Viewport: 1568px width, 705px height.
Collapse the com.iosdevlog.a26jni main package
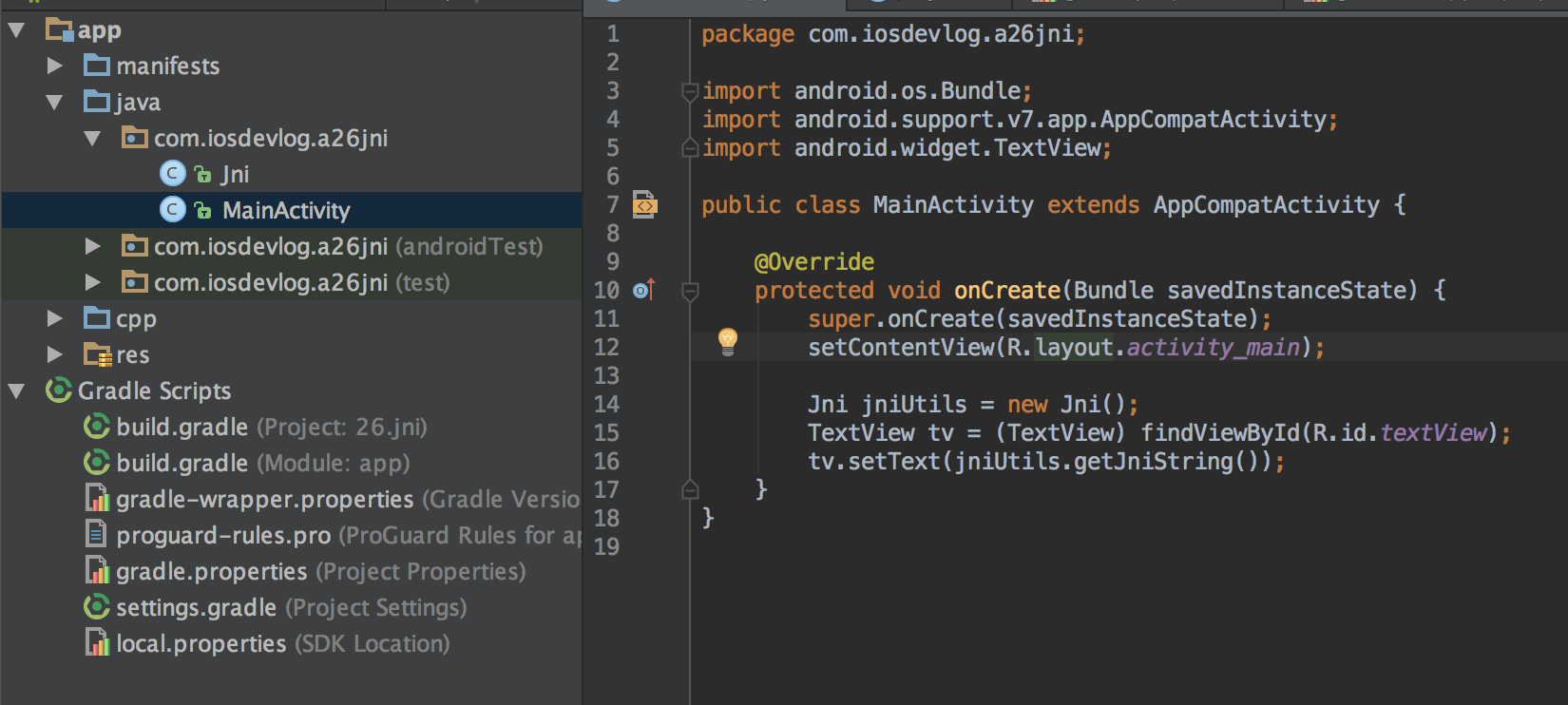[92, 139]
